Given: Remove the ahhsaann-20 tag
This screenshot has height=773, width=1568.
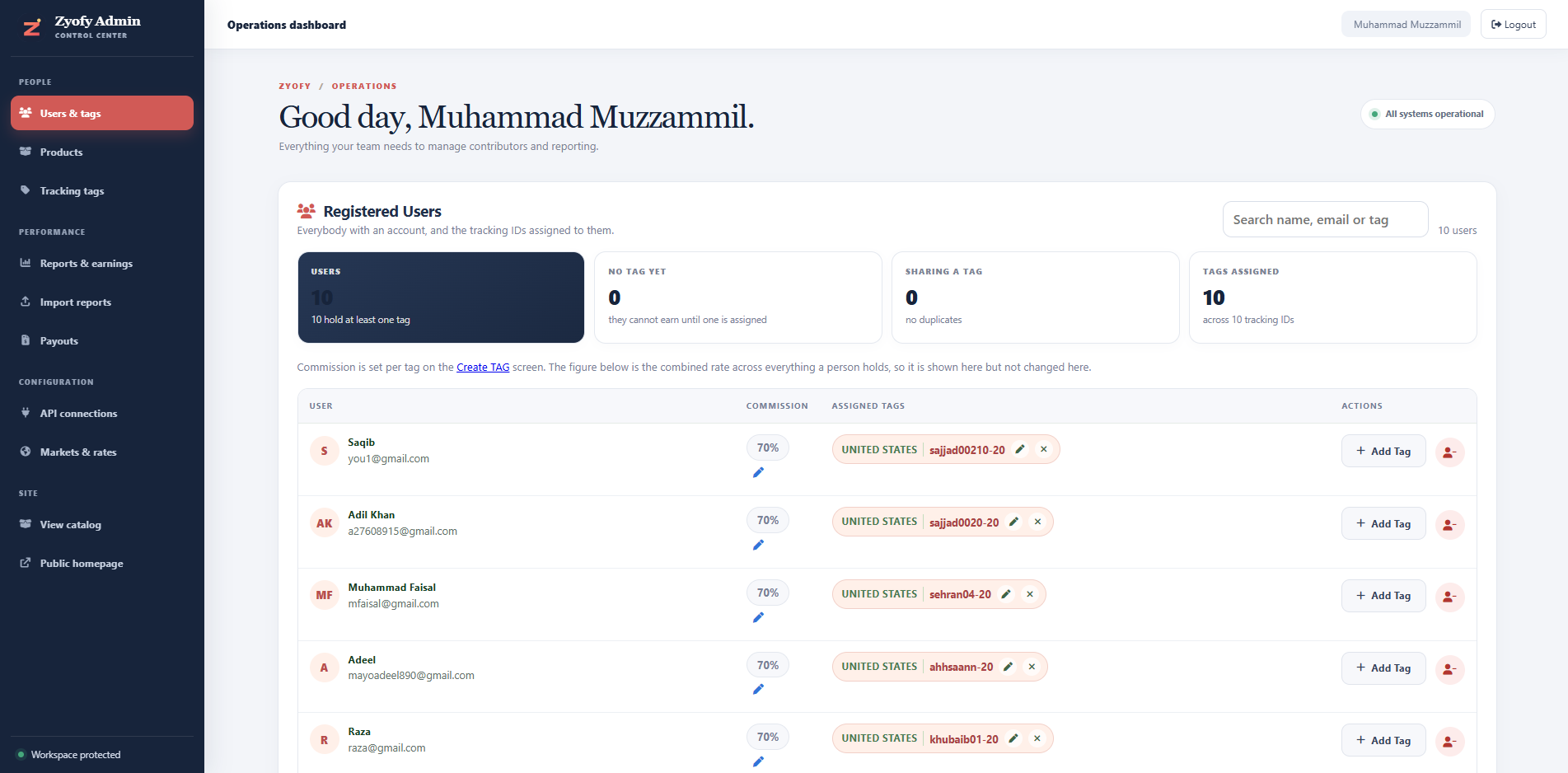Looking at the screenshot, I should (1032, 667).
